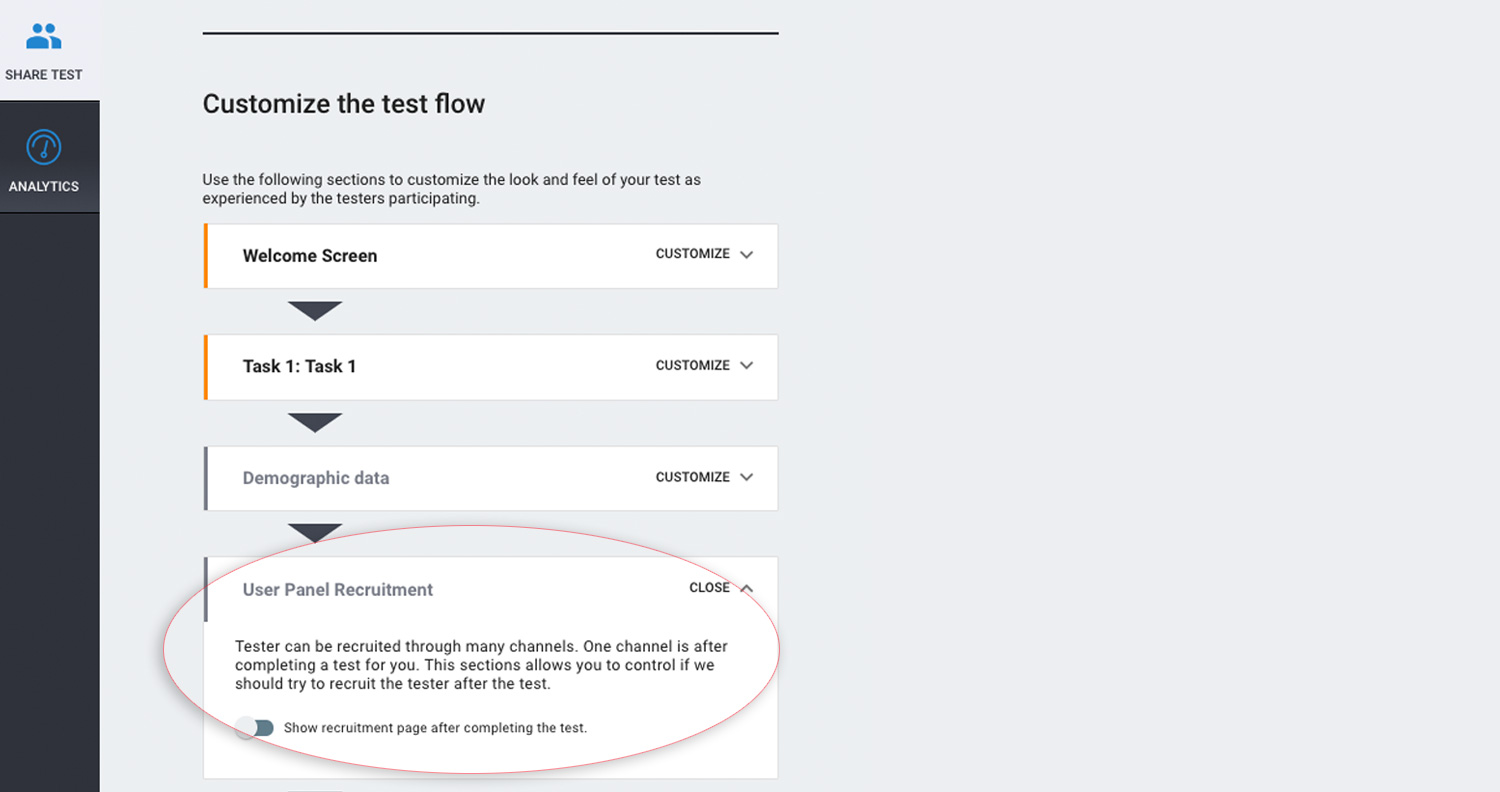Click the text 'Use the following sections to customize'

451,189
